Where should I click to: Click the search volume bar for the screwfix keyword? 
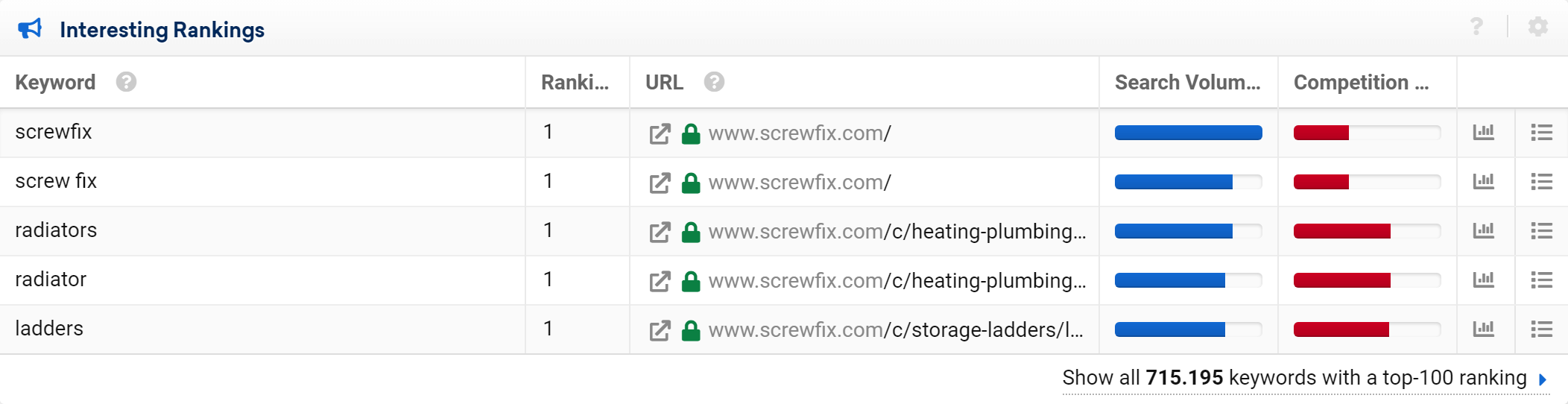tap(1188, 133)
